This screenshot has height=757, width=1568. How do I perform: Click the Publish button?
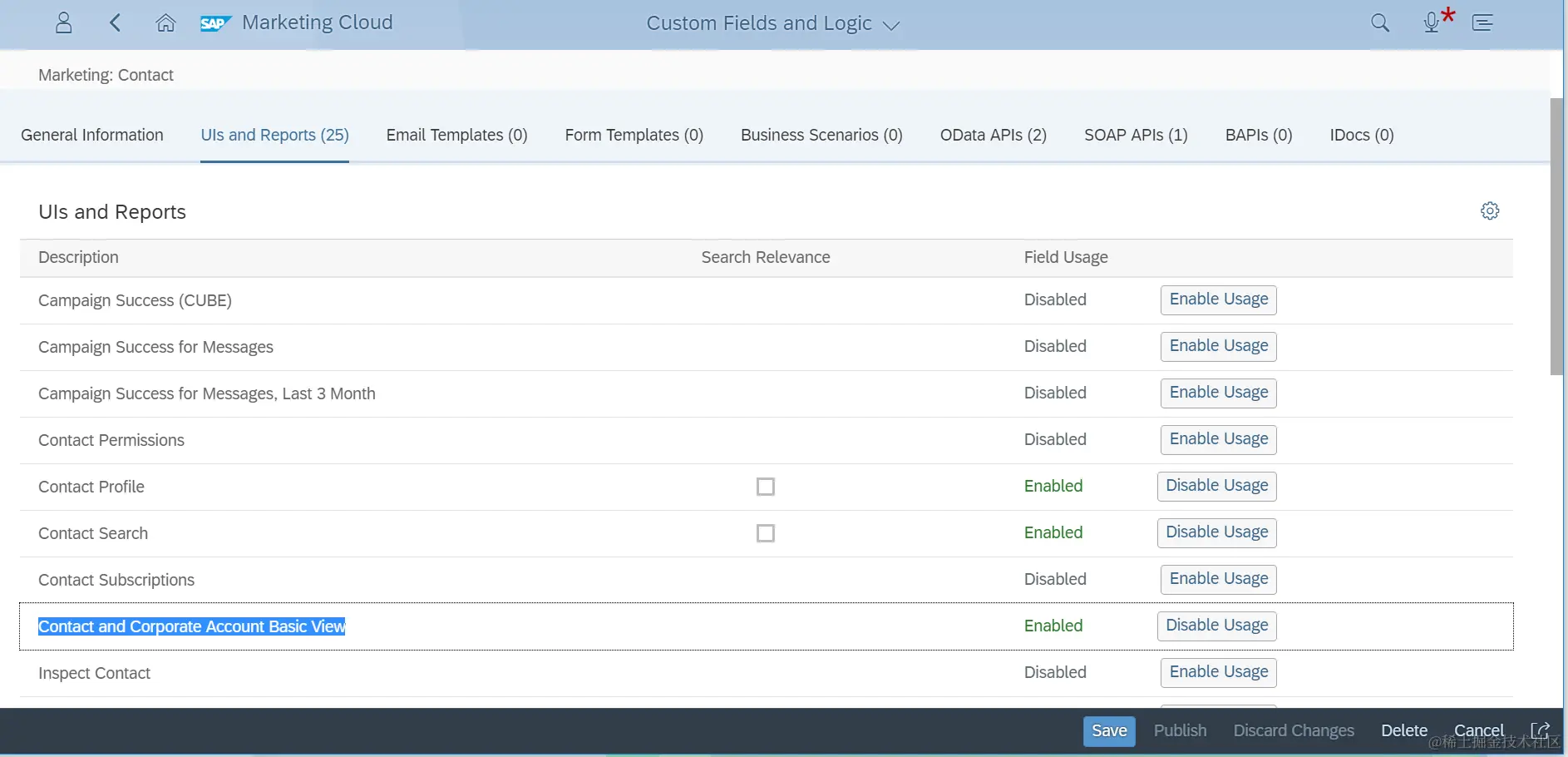point(1180,730)
